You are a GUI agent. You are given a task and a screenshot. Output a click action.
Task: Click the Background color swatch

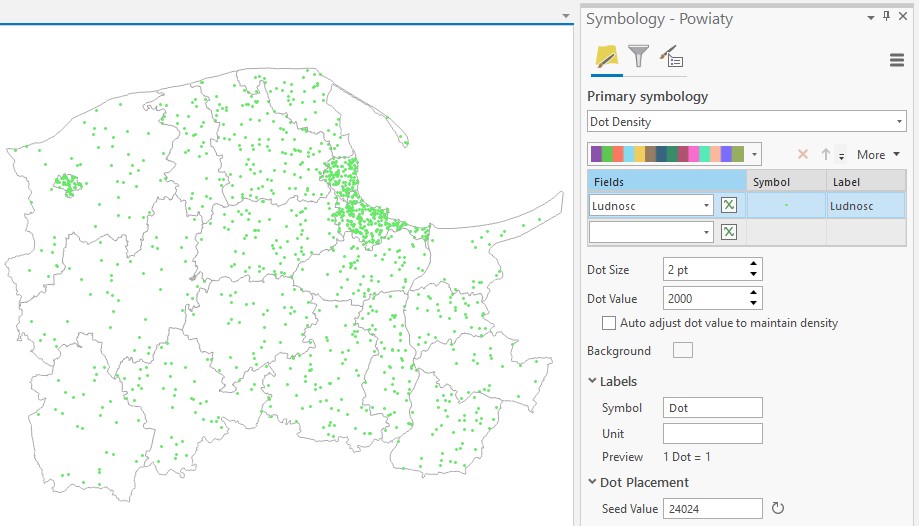pyautogui.click(x=683, y=351)
